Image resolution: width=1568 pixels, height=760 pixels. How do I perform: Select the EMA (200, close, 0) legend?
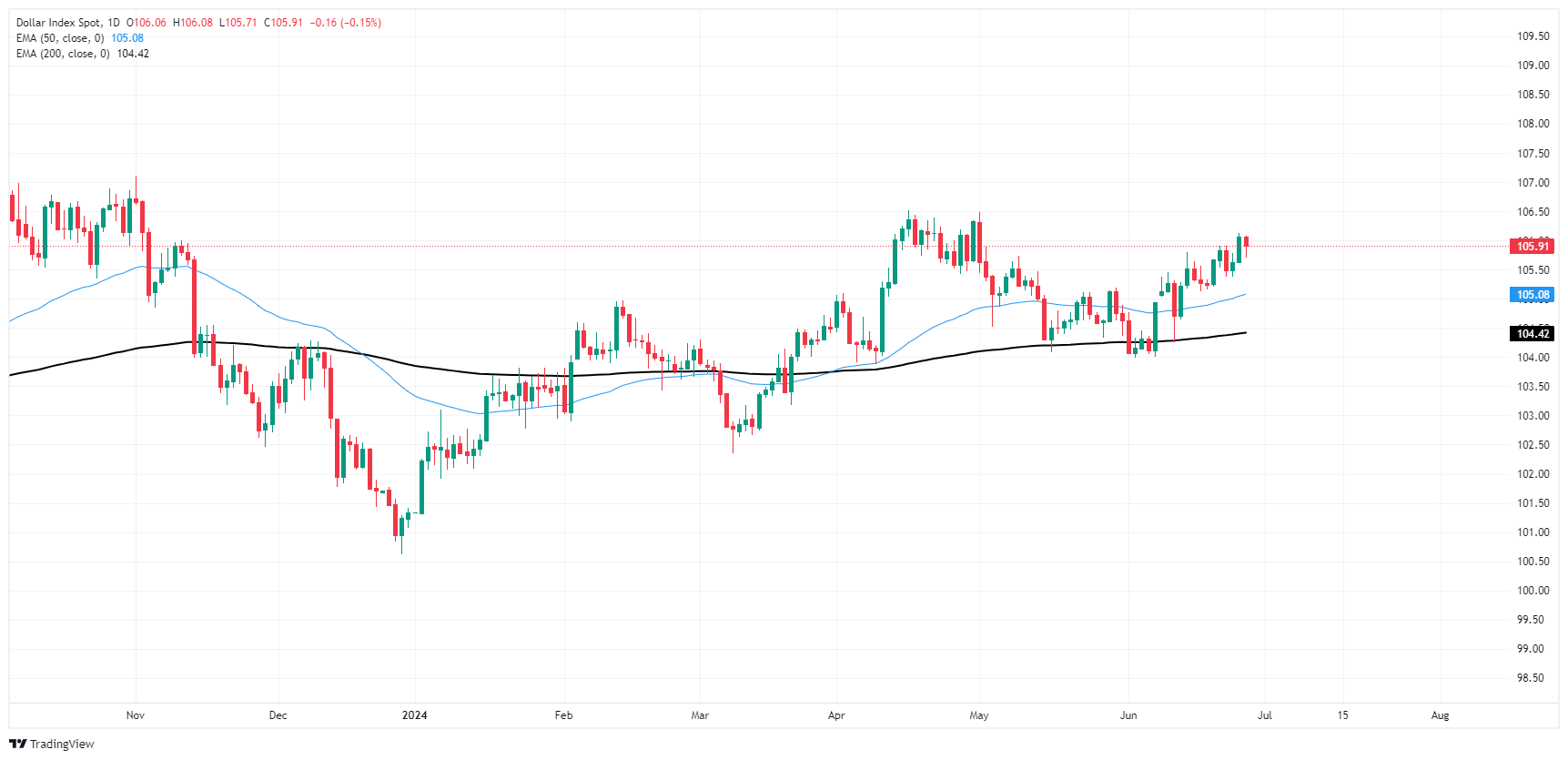63,54
